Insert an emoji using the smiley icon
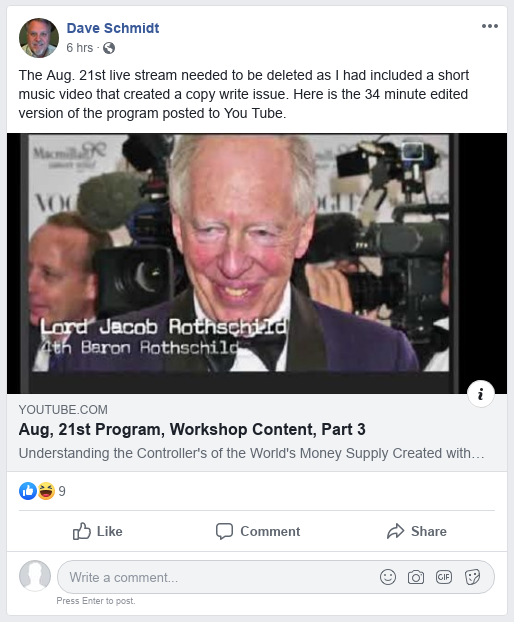 388,577
